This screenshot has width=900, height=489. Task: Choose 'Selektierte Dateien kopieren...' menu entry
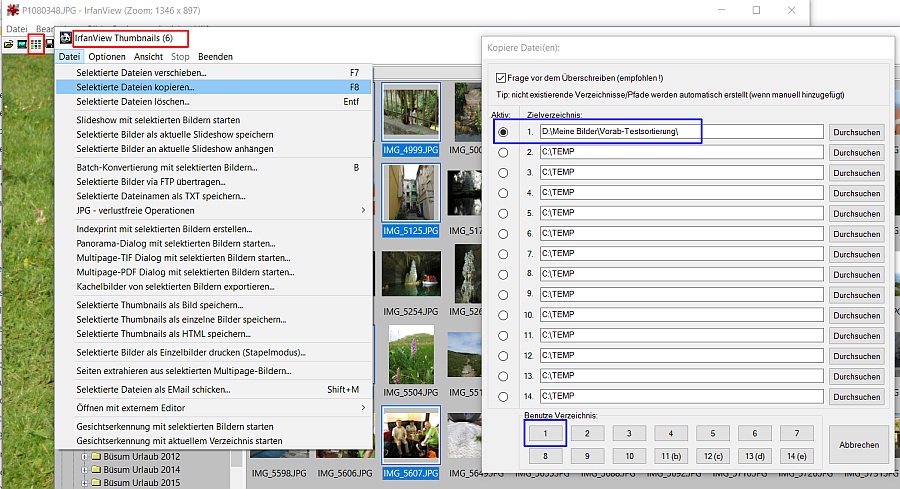(135, 87)
